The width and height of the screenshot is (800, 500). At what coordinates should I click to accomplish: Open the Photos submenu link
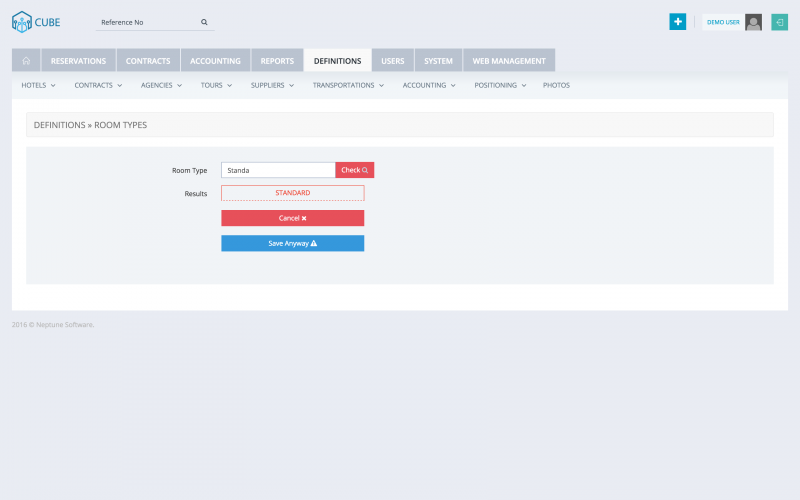[556, 86]
